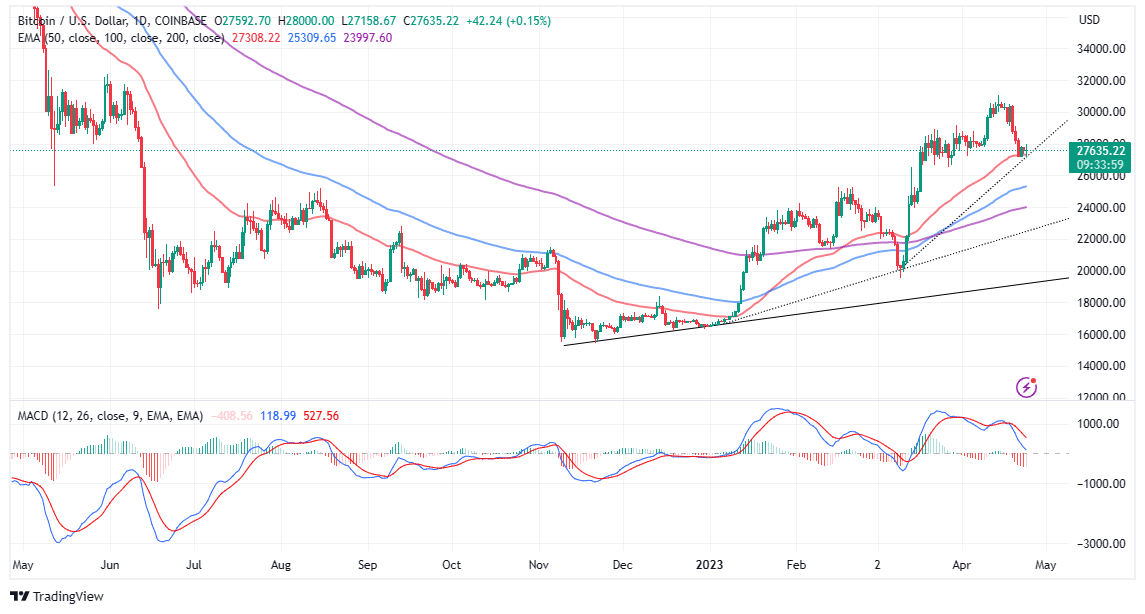1145x614 pixels.
Task: Click the MACD line value 118.99
Action: pyautogui.click(x=277, y=416)
